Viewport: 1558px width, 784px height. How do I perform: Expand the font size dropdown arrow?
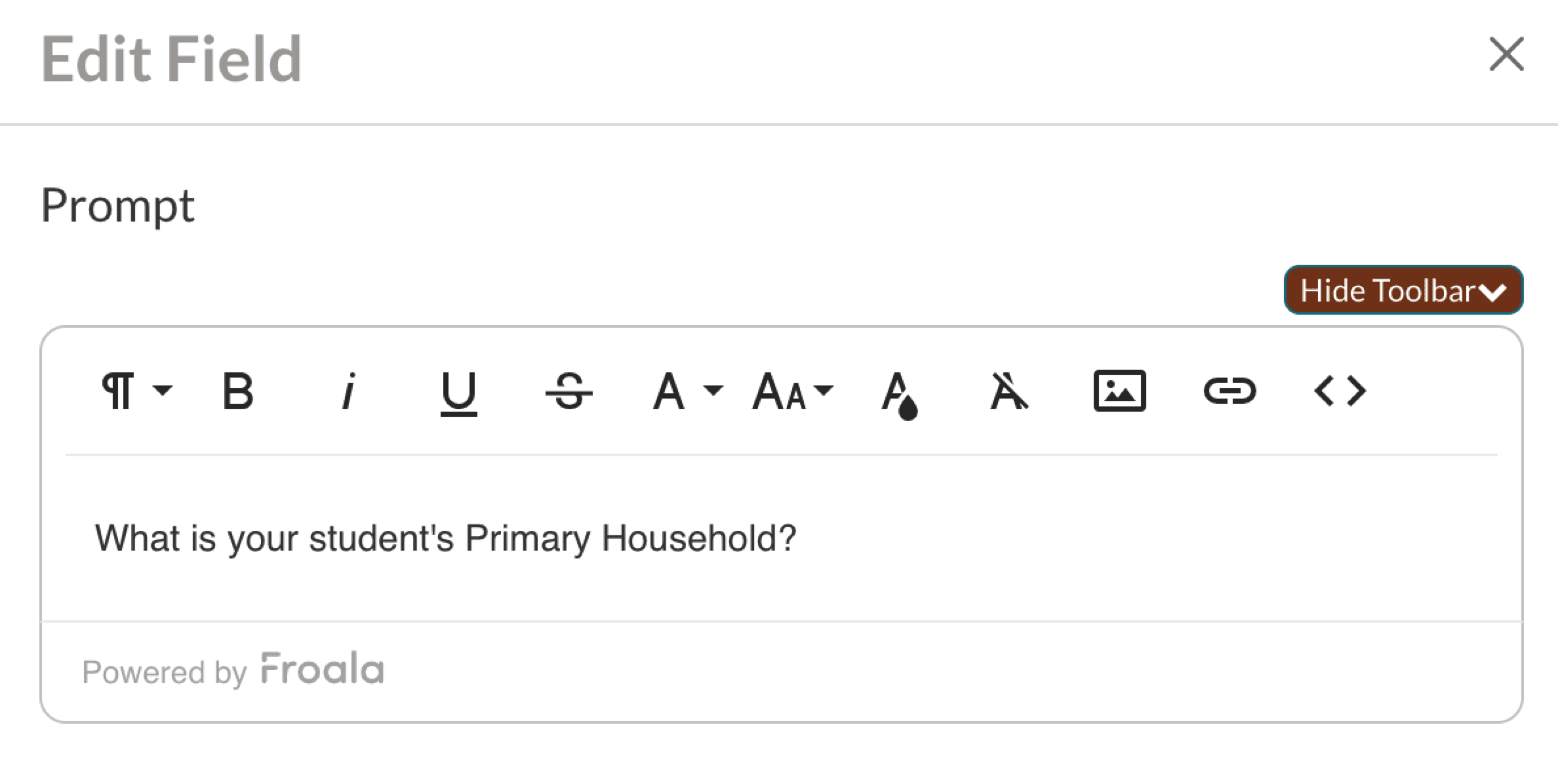[824, 391]
